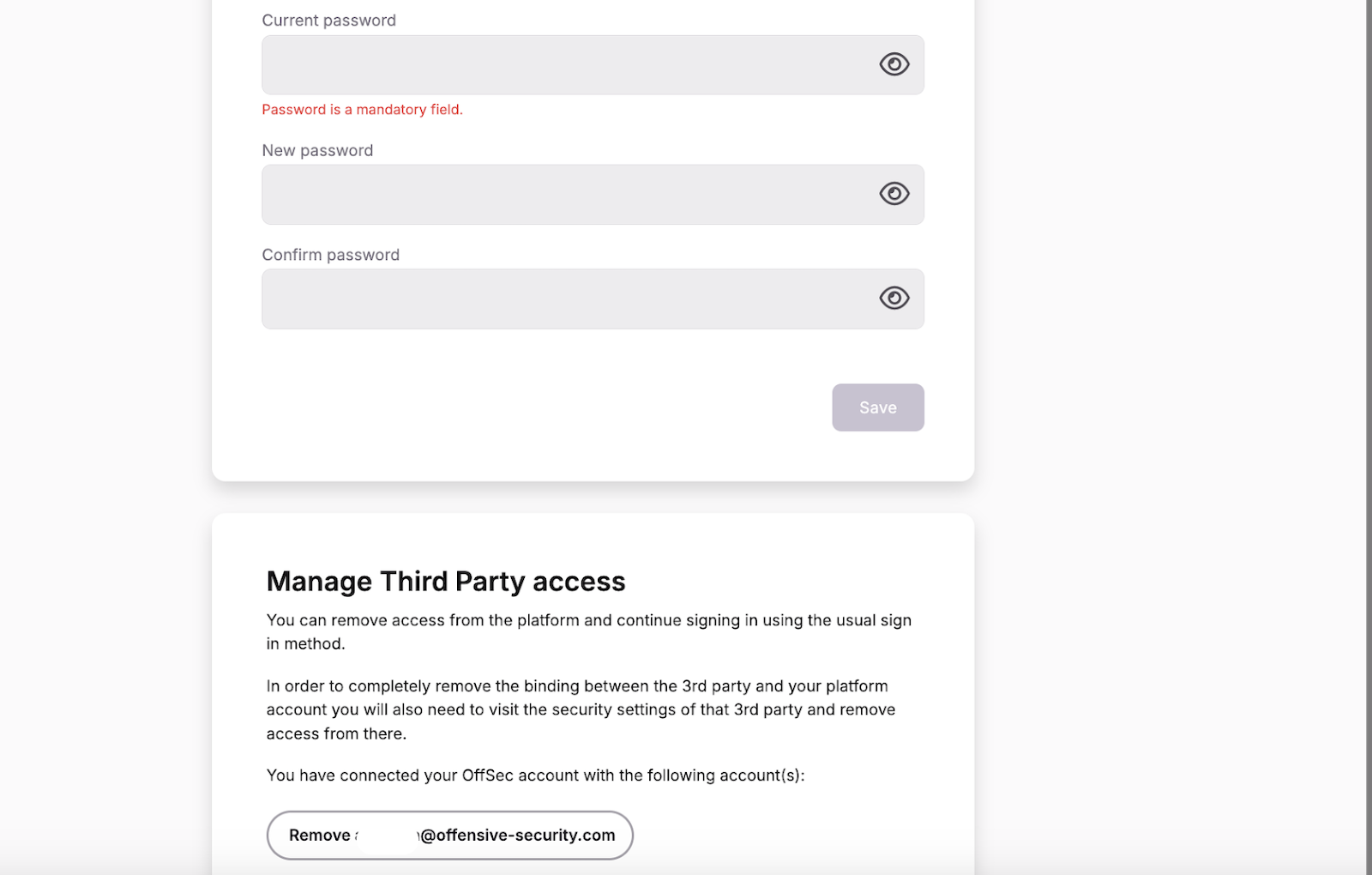The width and height of the screenshot is (1372, 875).
Task: Click the Save button
Action: point(878,407)
